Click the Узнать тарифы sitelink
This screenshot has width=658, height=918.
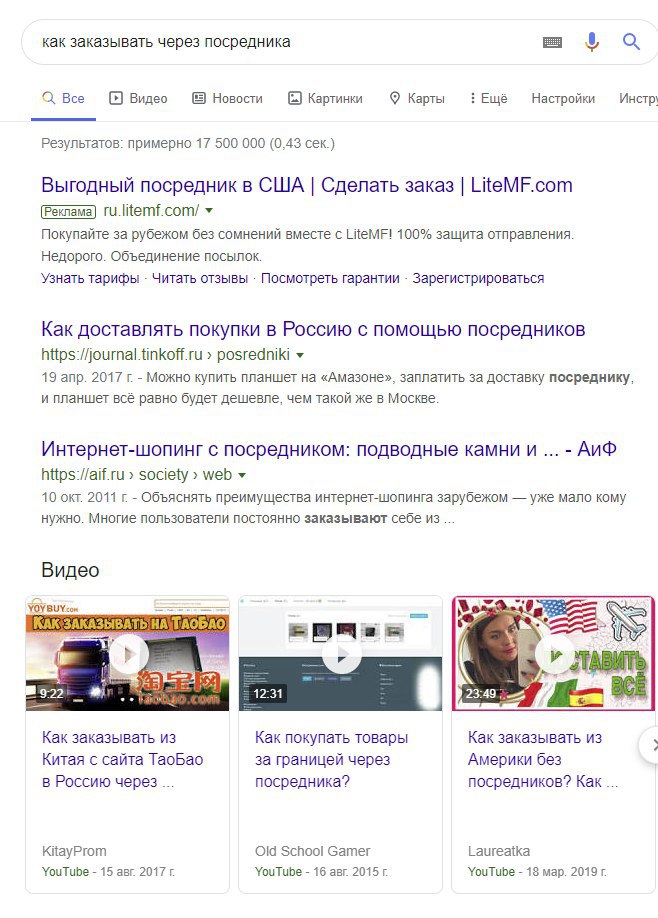click(90, 278)
